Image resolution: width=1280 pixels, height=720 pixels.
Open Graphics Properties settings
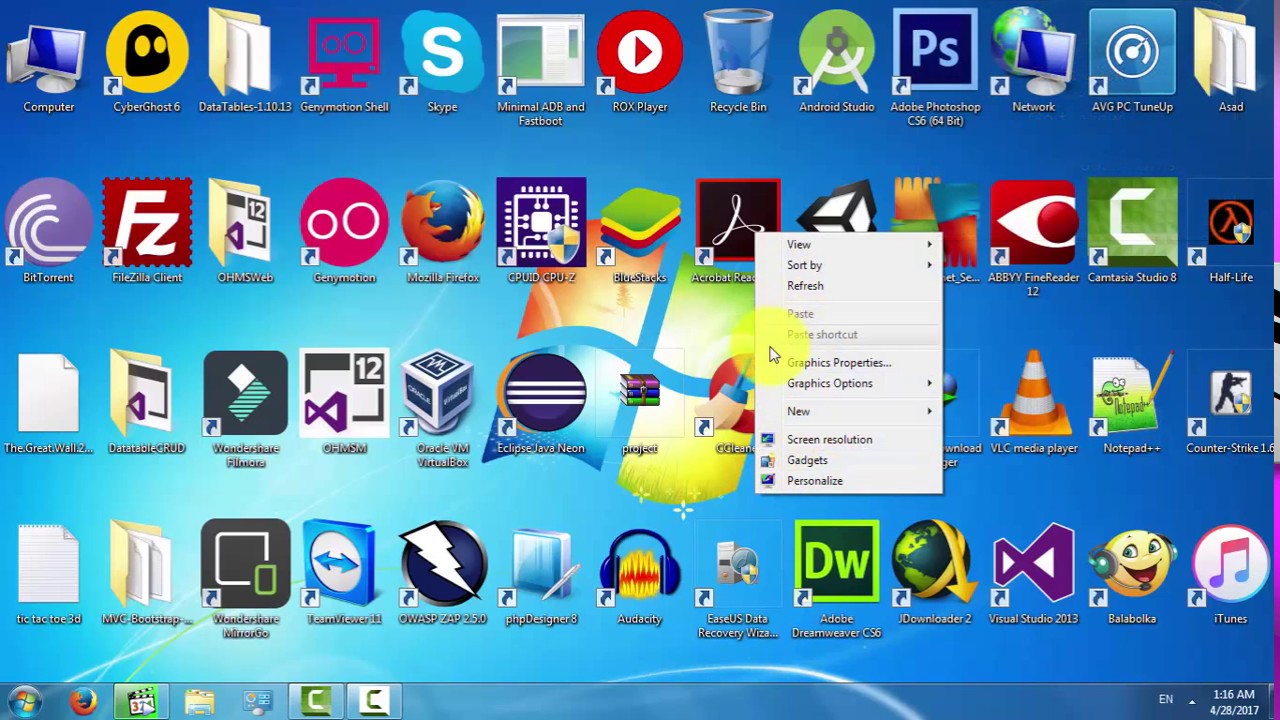[x=839, y=362]
